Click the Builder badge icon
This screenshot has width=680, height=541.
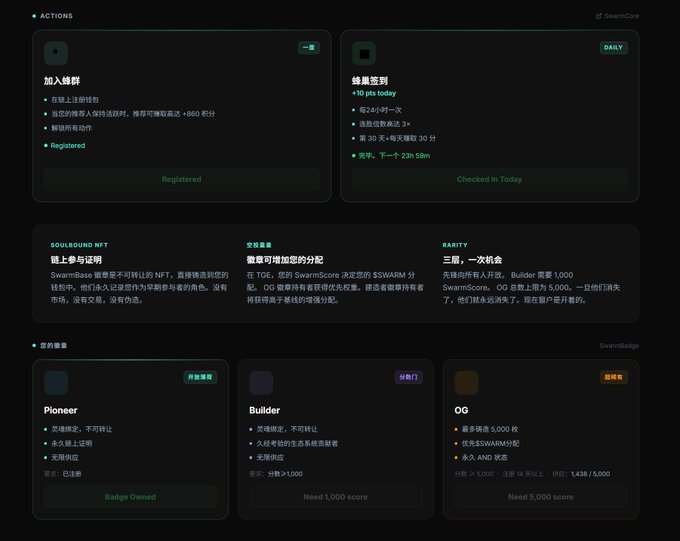261,383
